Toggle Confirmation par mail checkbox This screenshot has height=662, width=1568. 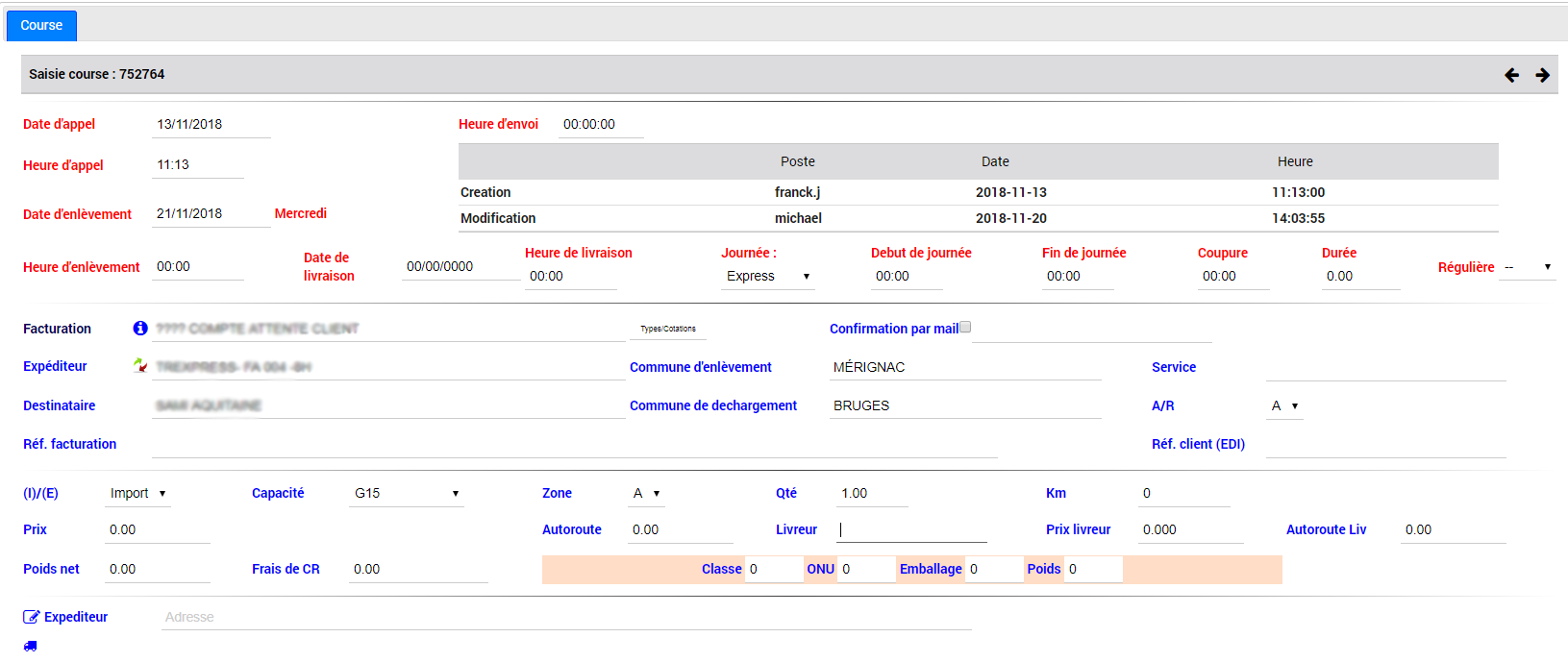click(x=965, y=327)
